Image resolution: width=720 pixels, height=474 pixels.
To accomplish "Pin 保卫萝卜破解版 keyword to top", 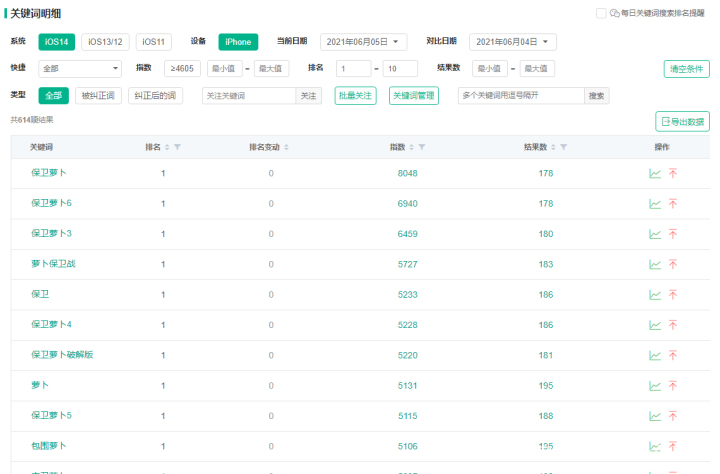I will [x=673, y=356].
